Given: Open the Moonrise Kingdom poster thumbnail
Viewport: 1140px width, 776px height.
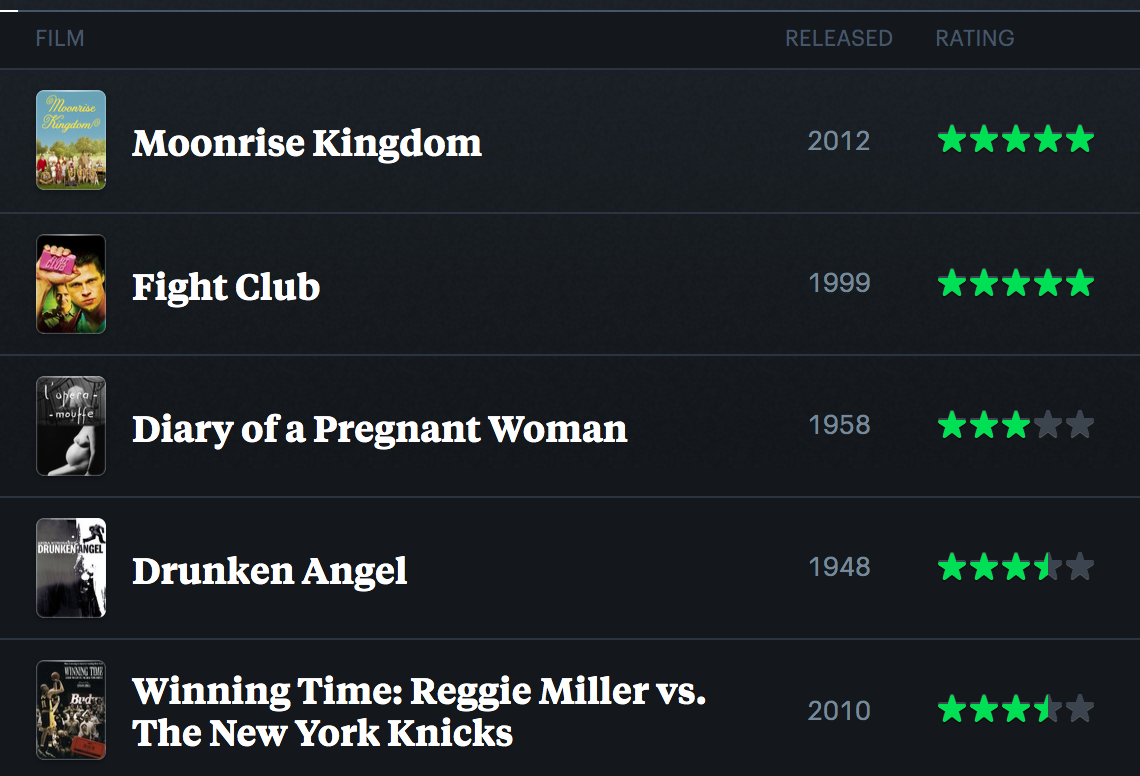Looking at the screenshot, I should (71, 140).
